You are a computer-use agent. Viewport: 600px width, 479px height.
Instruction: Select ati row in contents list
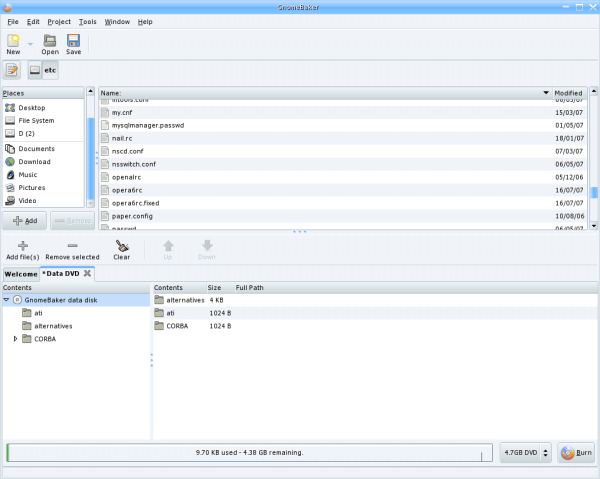(x=375, y=313)
